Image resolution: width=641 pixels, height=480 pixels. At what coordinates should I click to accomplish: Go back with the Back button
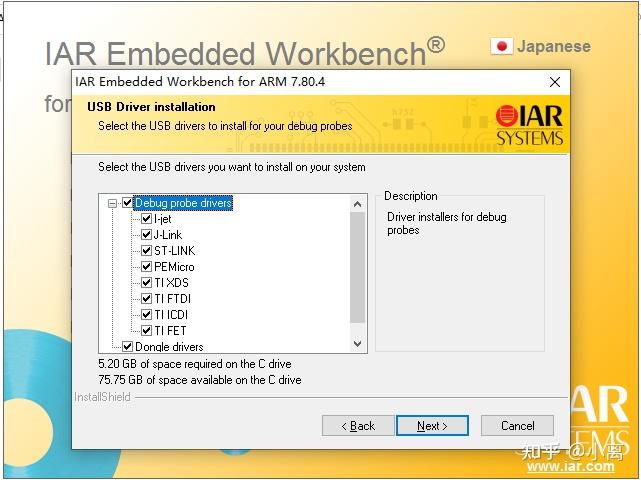point(358,426)
